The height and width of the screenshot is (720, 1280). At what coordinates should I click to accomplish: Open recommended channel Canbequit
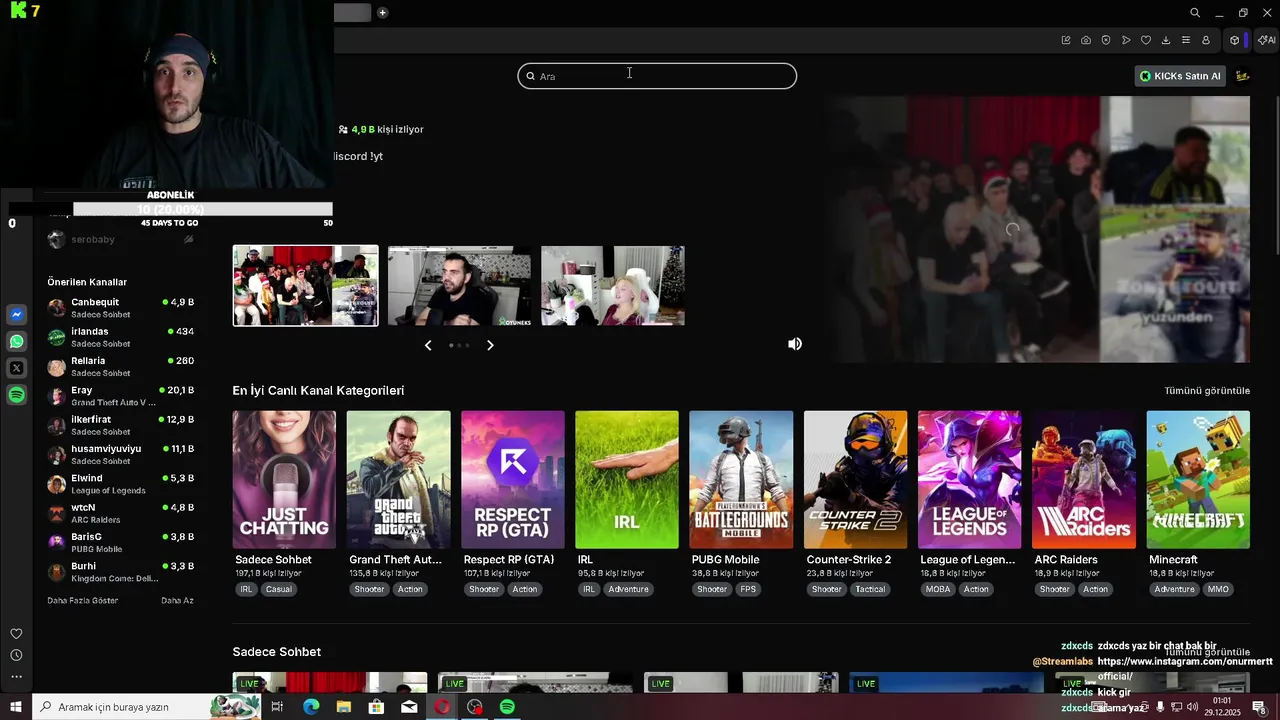click(121, 308)
